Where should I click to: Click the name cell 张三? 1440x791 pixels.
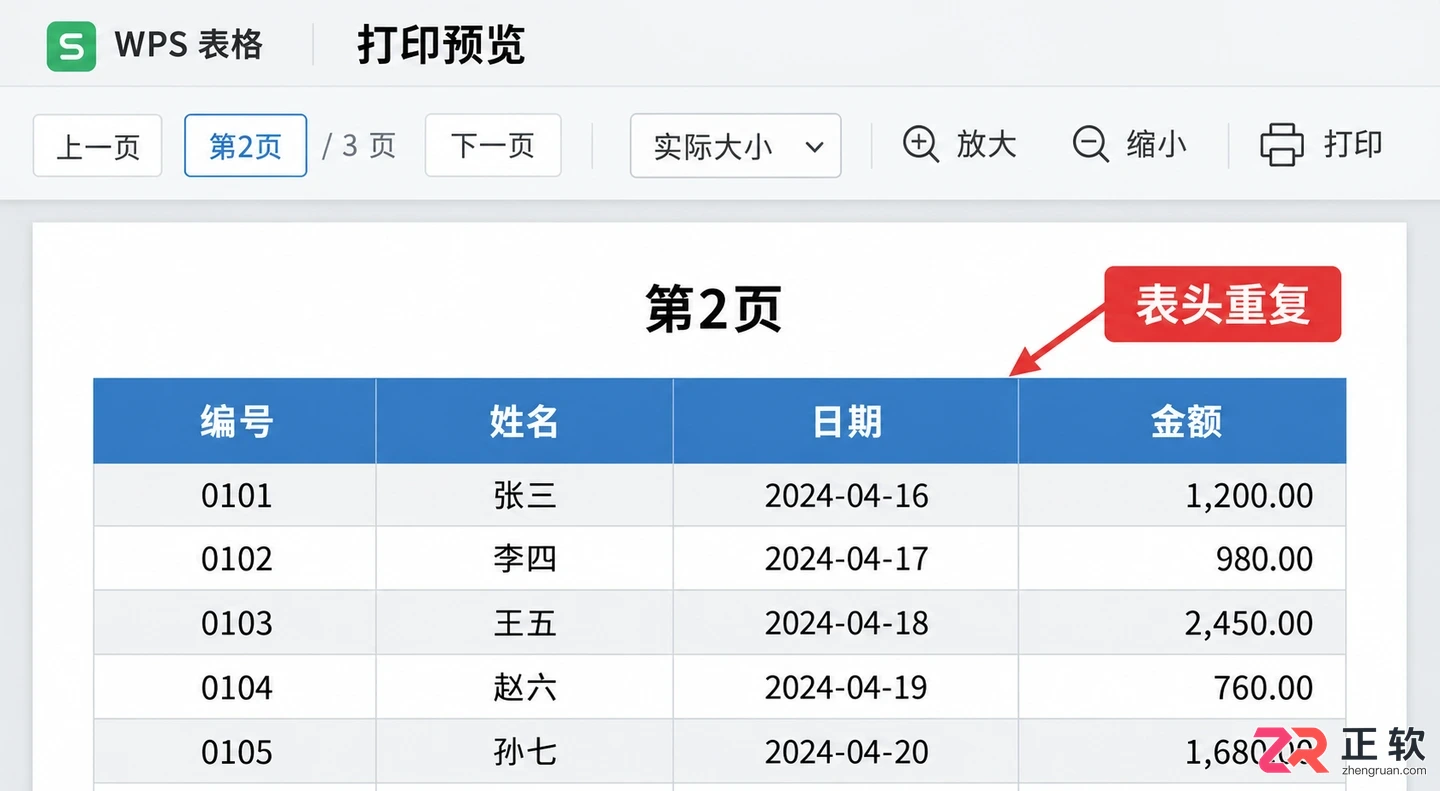524,495
